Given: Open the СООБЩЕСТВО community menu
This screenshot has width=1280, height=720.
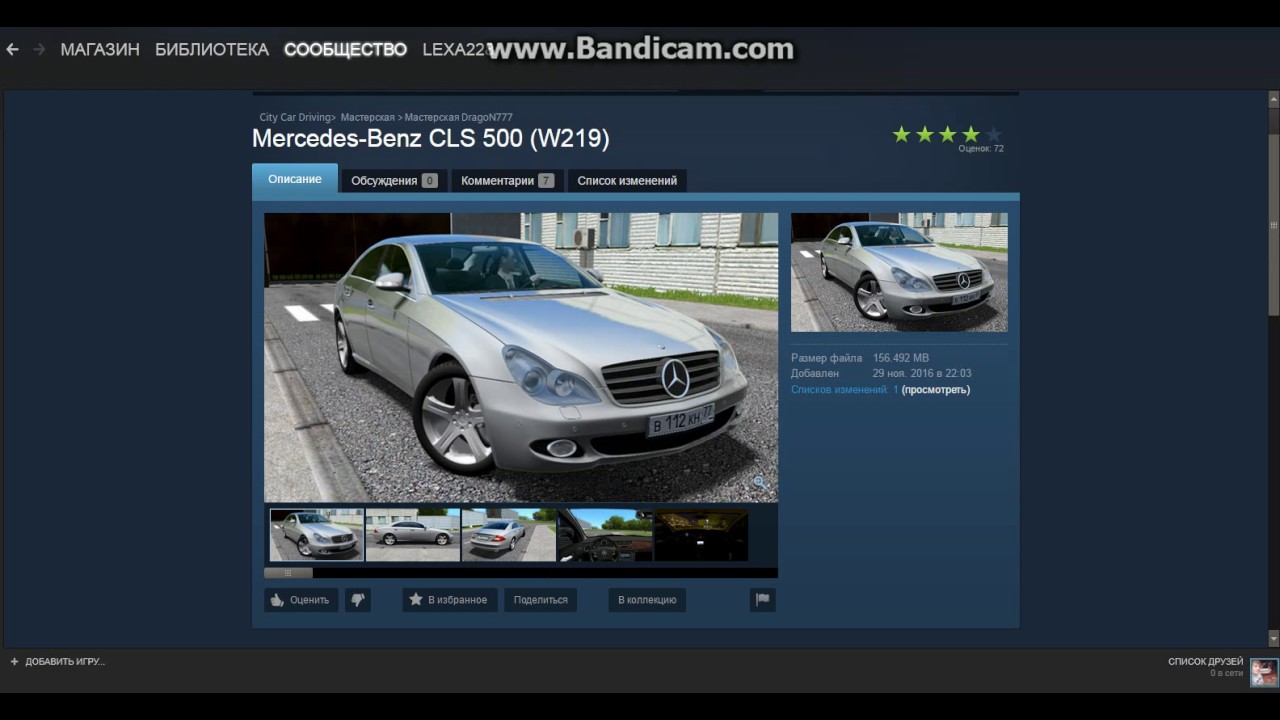Looking at the screenshot, I should point(345,49).
